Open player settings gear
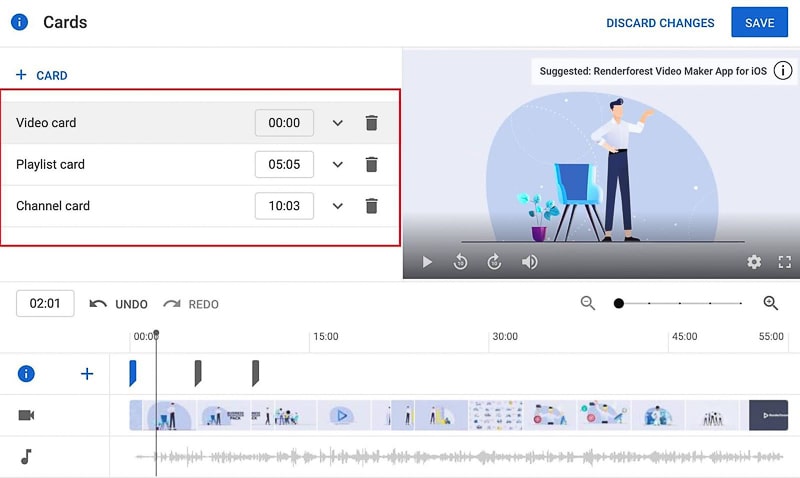Image resolution: width=800 pixels, height=478 pixels. (754, 262)
